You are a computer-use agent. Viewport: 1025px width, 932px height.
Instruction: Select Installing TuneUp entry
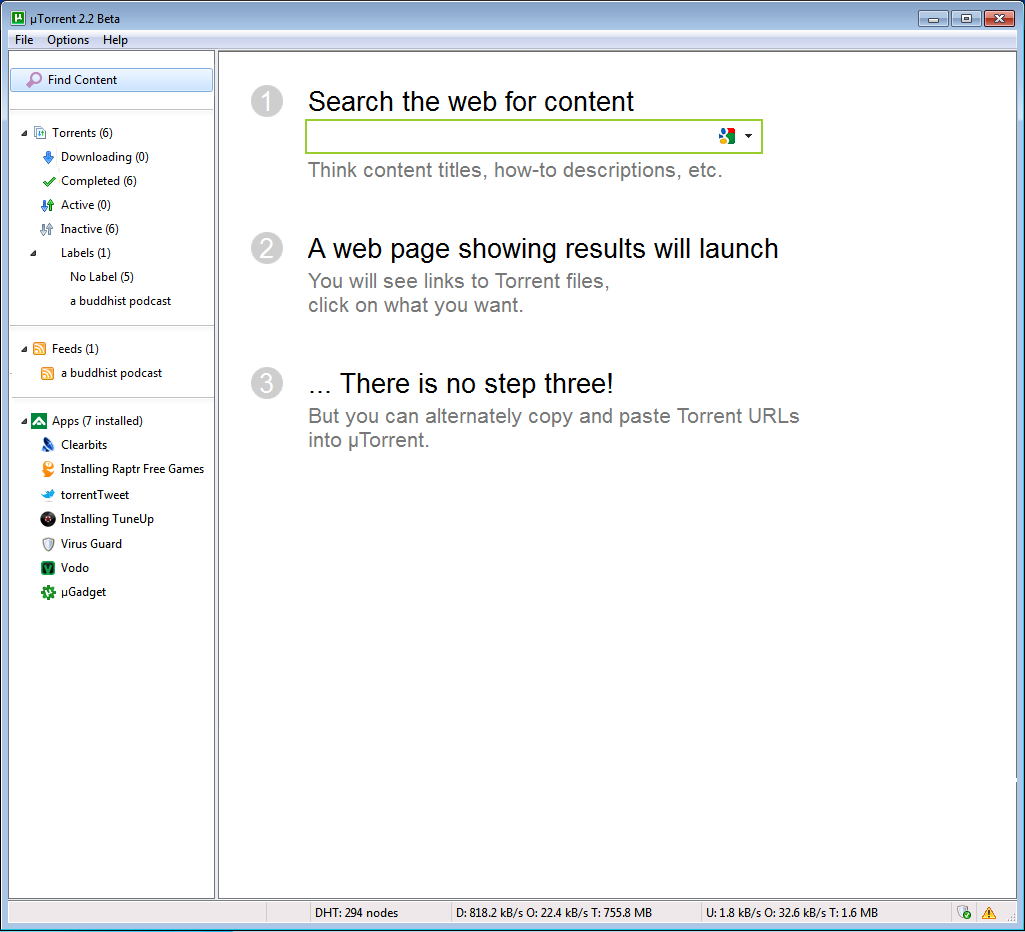point(107,519)
